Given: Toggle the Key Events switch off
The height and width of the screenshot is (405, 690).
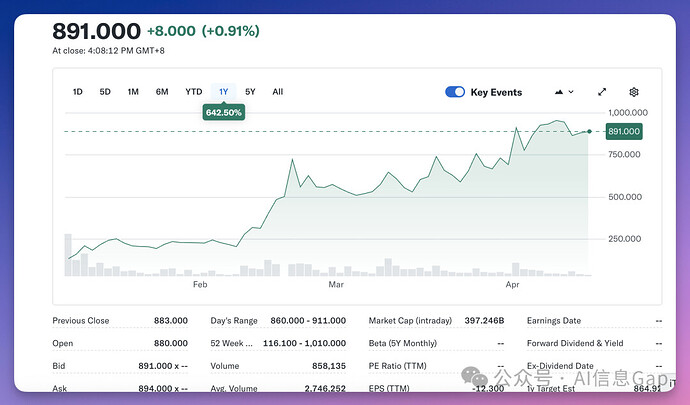Looking at the screenshot, I should pos(455,92).
